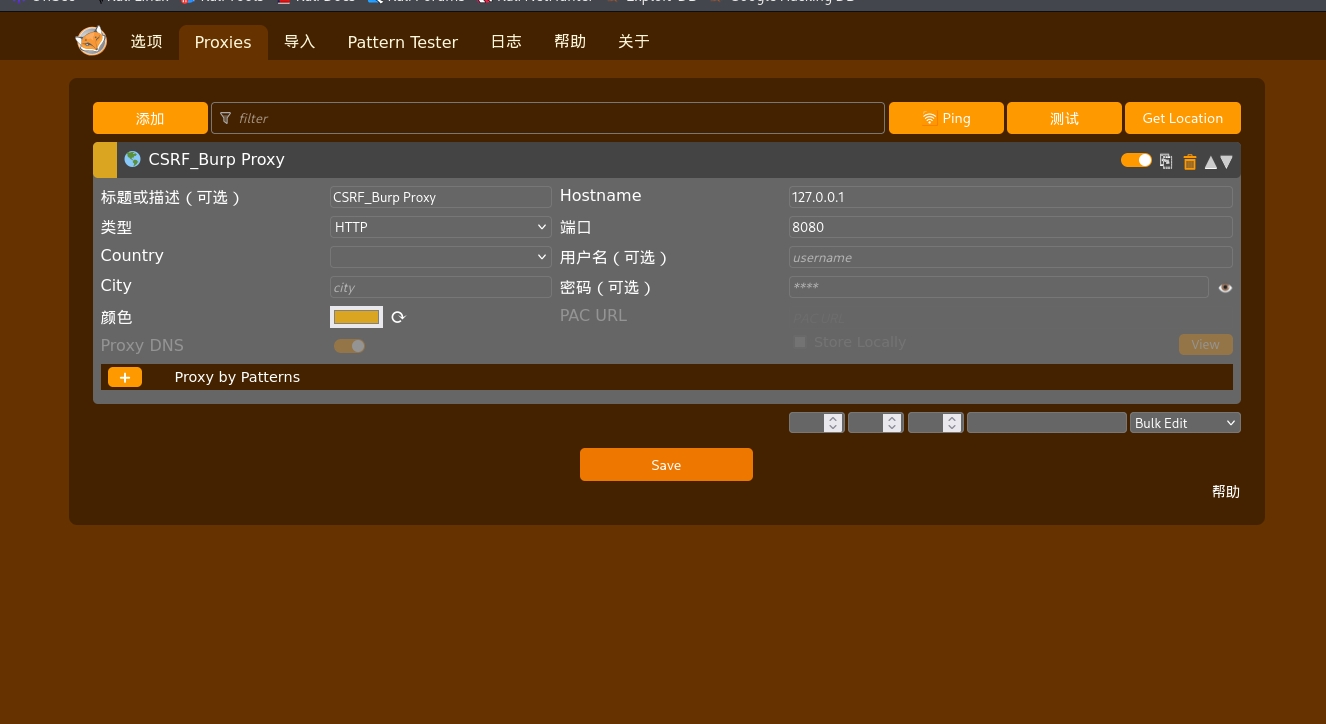Click the Ping button
This screenshot has width=1326, height=724.
click(x=946, y=118)
